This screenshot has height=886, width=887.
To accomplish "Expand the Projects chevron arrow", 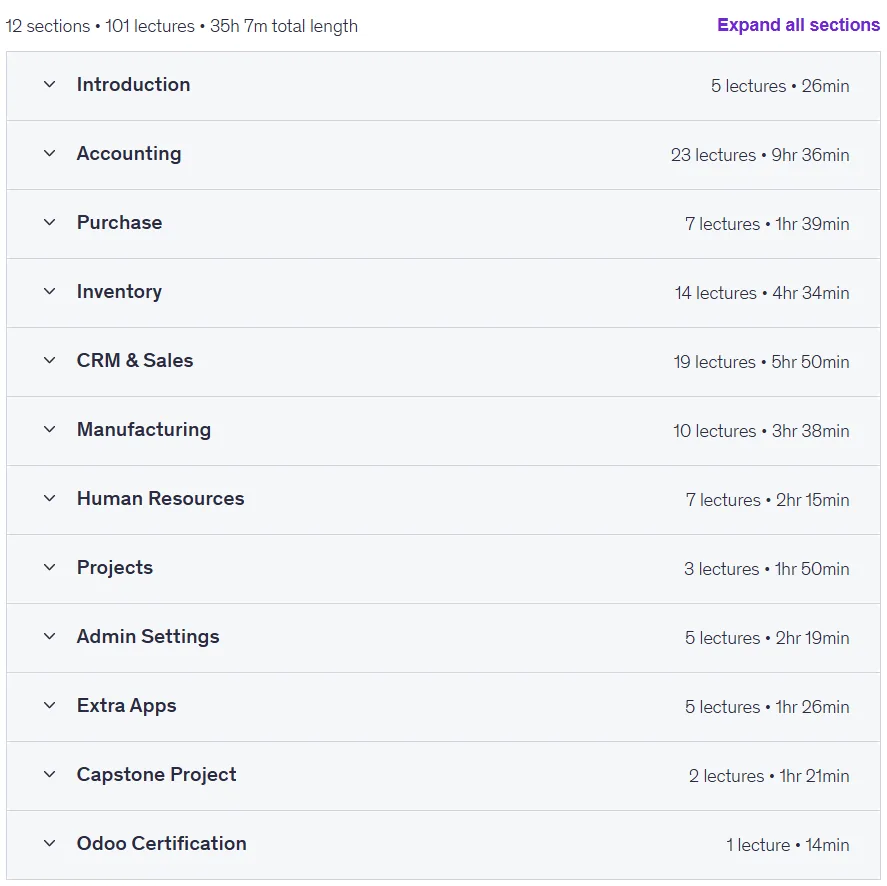I will coord(50,568).
